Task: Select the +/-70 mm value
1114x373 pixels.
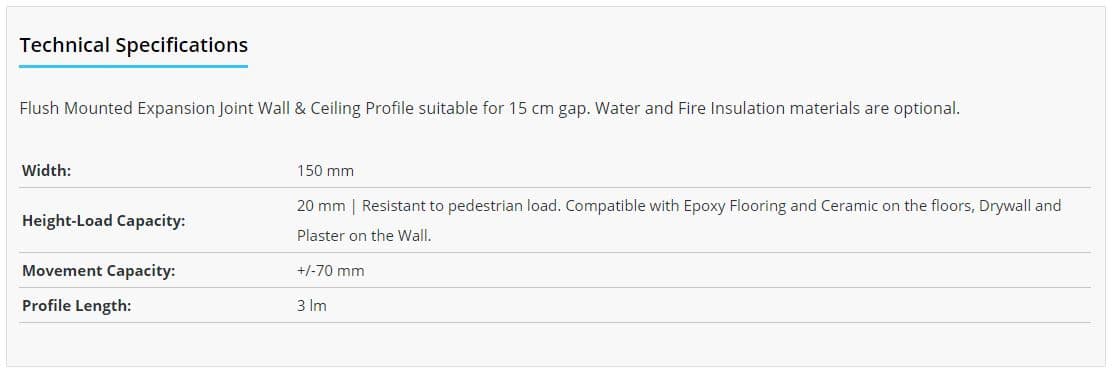Action: [330, 271]
